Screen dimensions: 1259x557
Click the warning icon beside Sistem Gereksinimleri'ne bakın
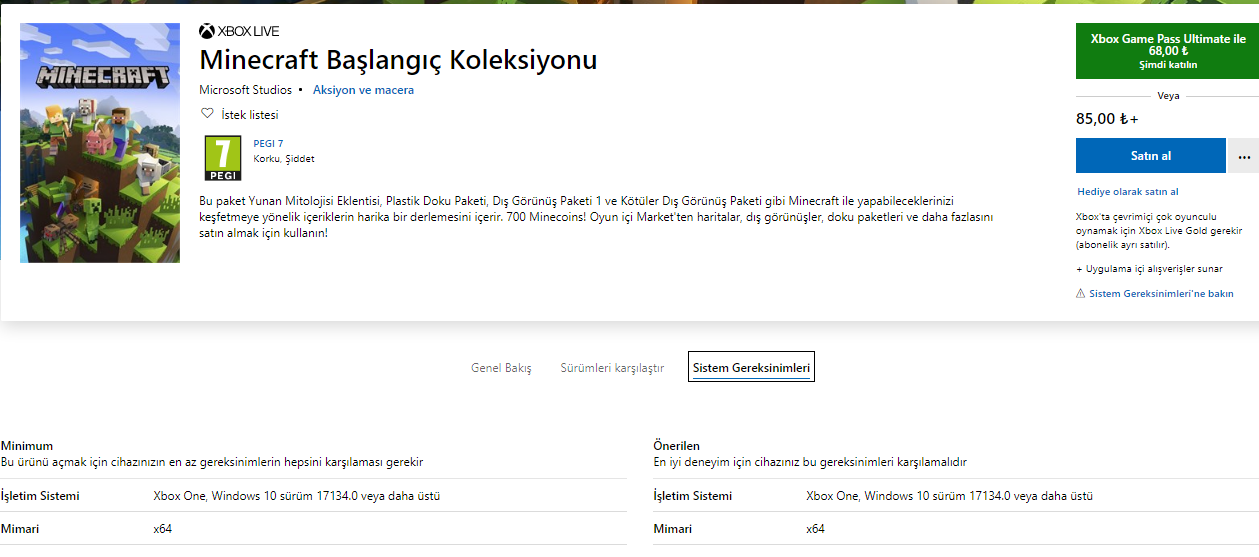tap(1080, 294)
